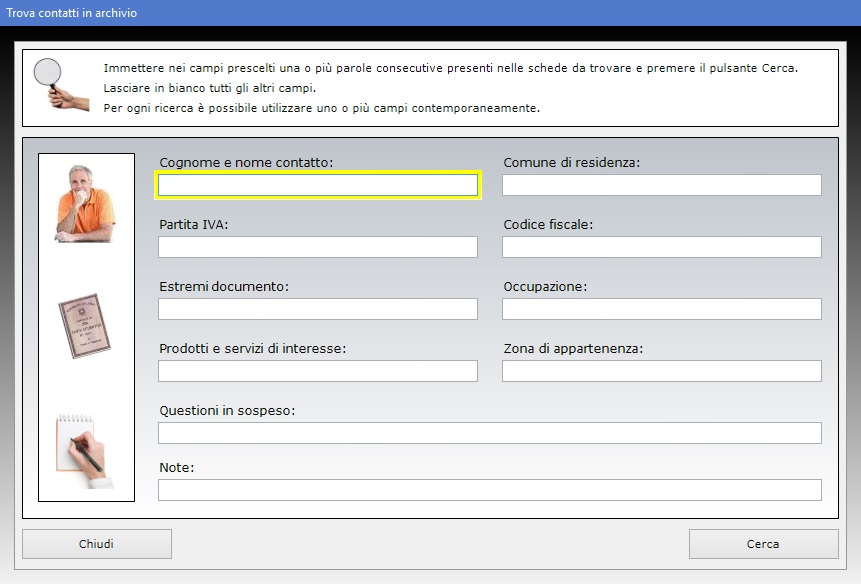
Task: Click the Occupazione text field
Action: coord(661,309)
